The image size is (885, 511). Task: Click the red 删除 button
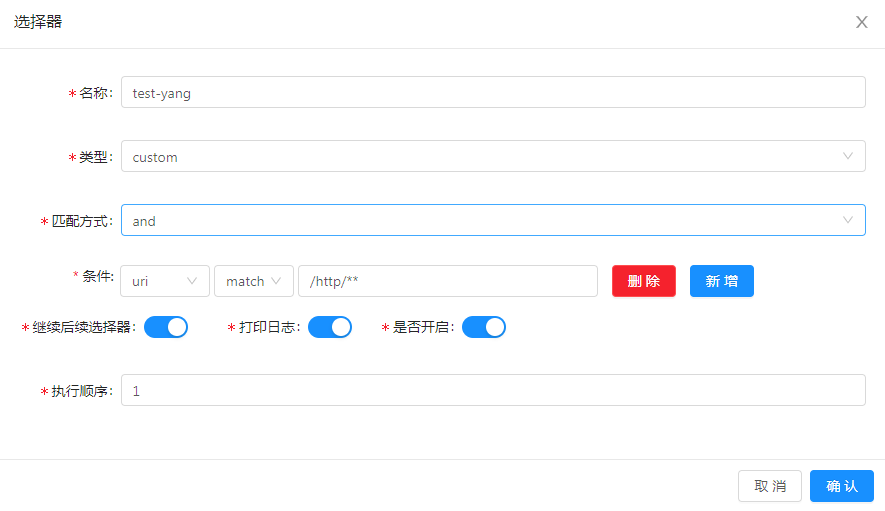tap(643, 281)
